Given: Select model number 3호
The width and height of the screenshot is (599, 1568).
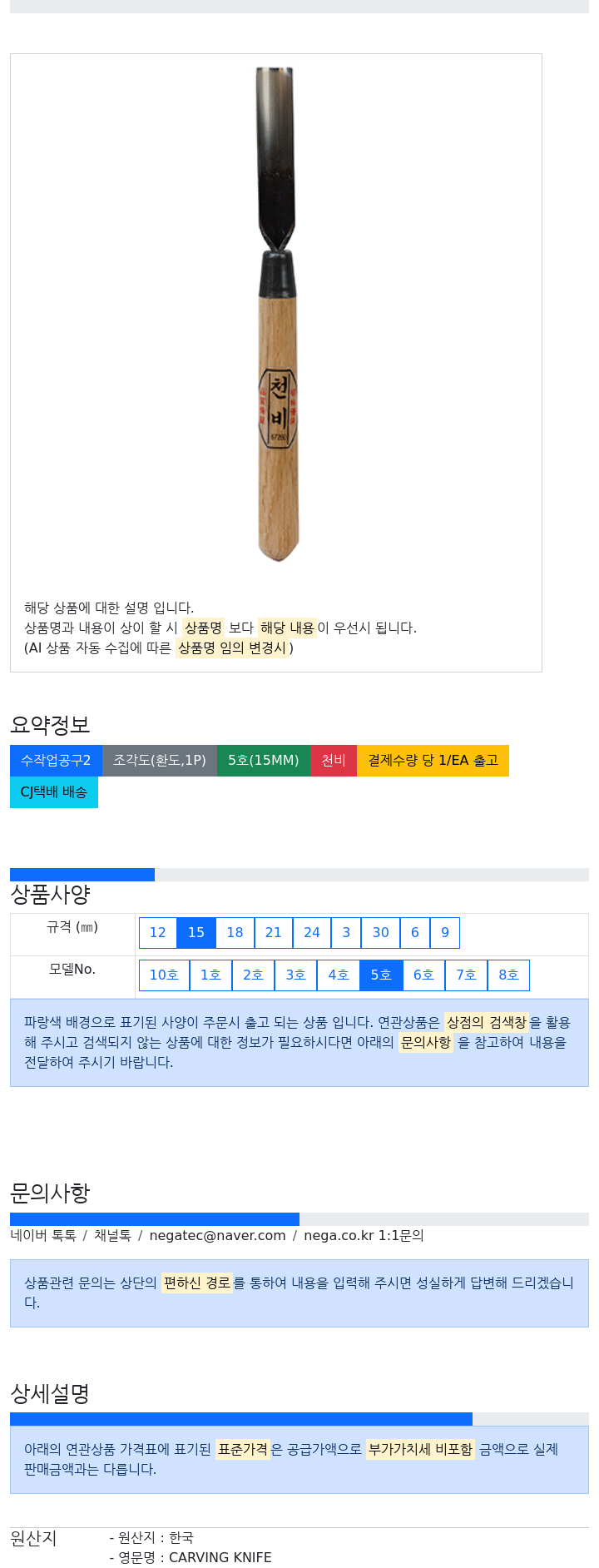Looking at the screenshot, I should pos(295,975).
